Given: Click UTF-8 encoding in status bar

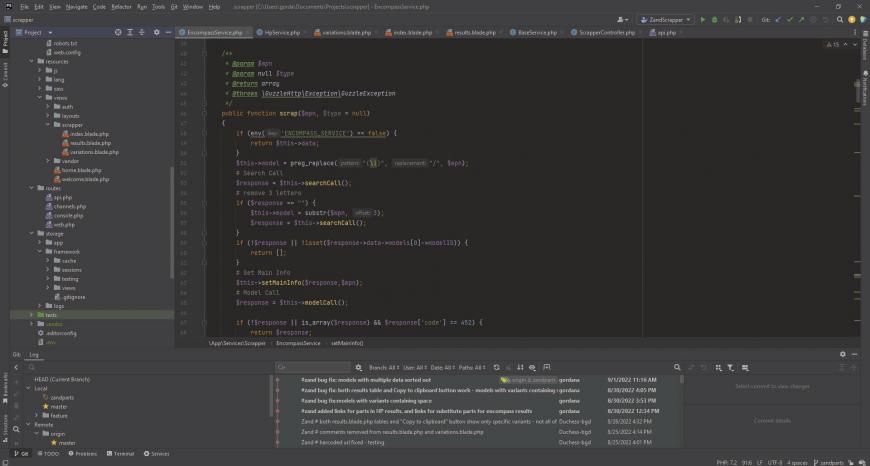Looking at the screenshot, I should click(x=774, y=462).
